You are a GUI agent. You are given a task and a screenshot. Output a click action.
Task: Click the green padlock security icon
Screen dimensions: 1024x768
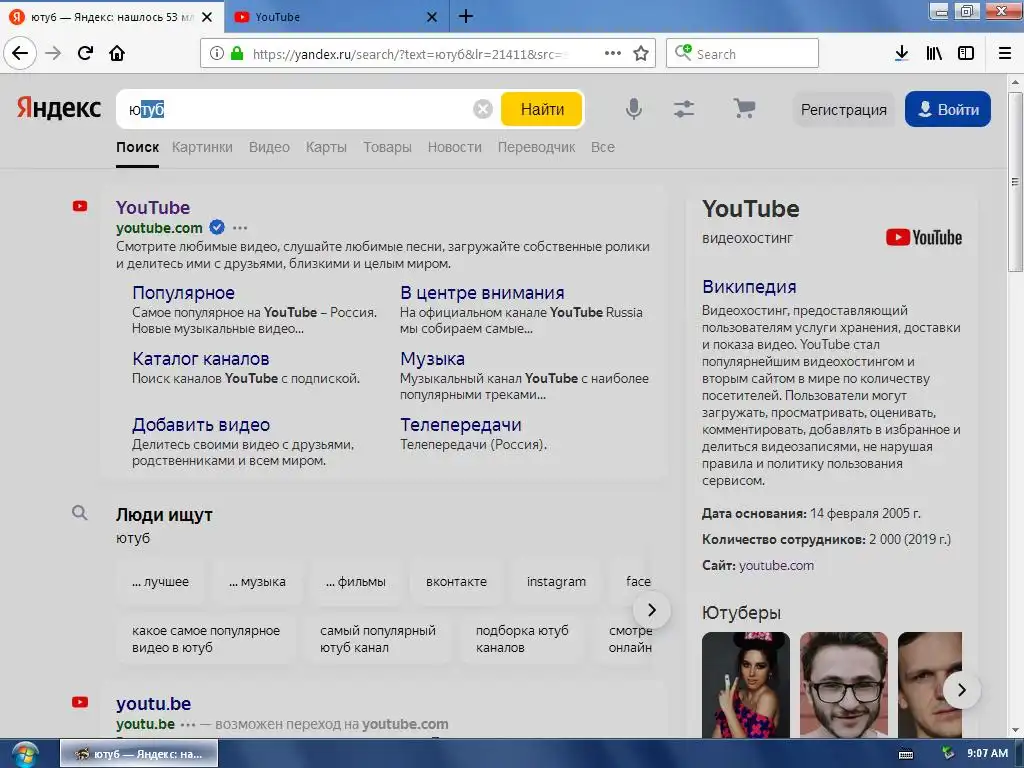(x=237, y=54)
